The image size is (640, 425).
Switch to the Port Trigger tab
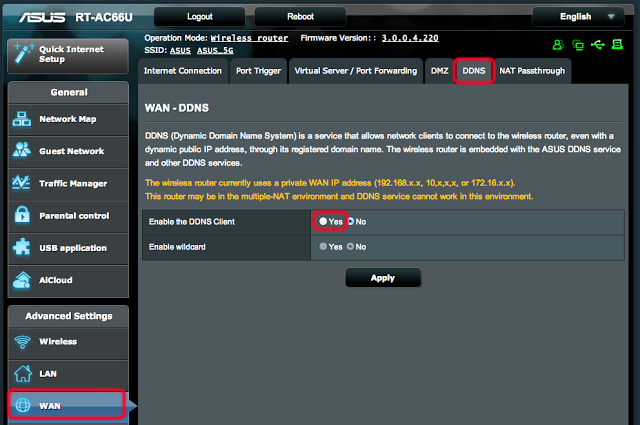(258, 71)
